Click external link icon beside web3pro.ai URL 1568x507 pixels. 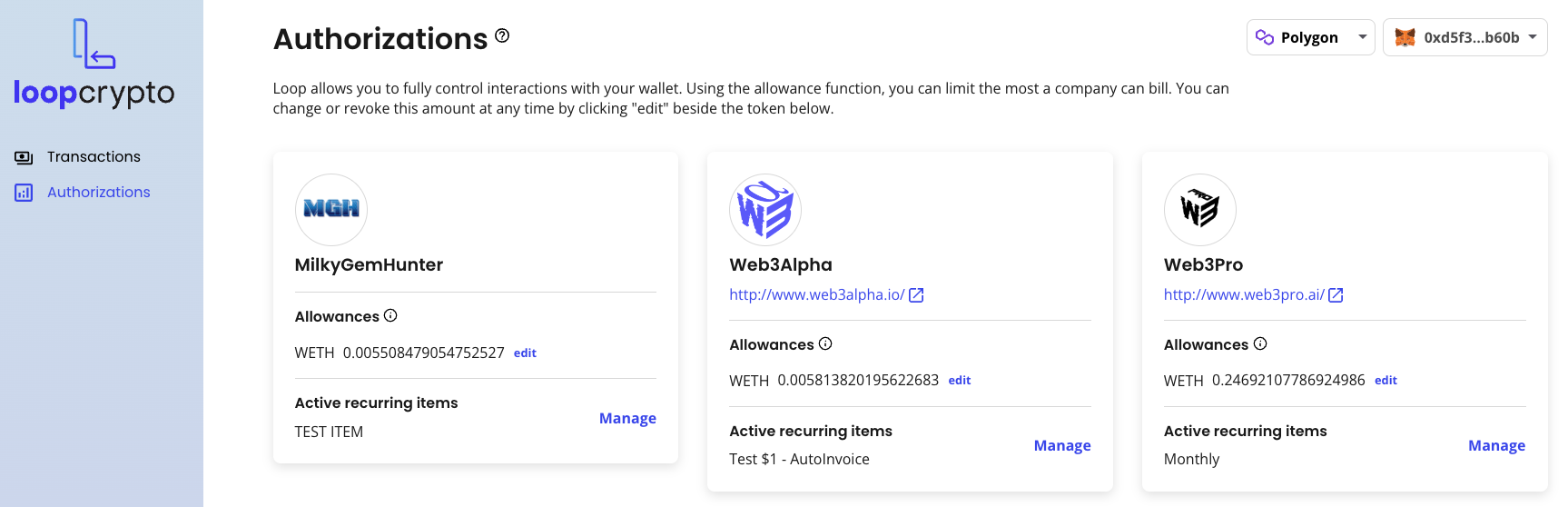coord(1336,295)
